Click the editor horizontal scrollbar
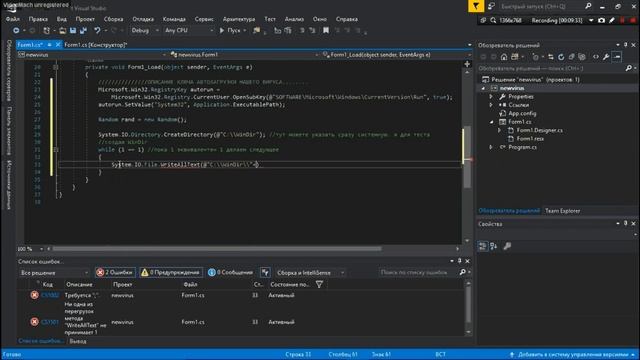 click(x=217, y=249)
